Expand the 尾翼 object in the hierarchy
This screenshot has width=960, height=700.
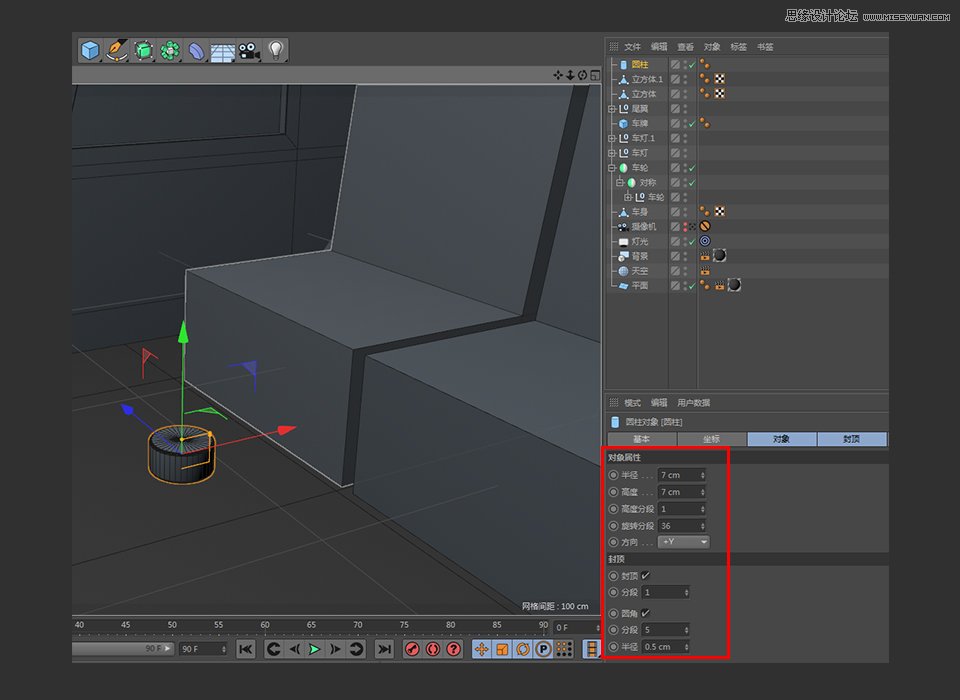[610, 109]
